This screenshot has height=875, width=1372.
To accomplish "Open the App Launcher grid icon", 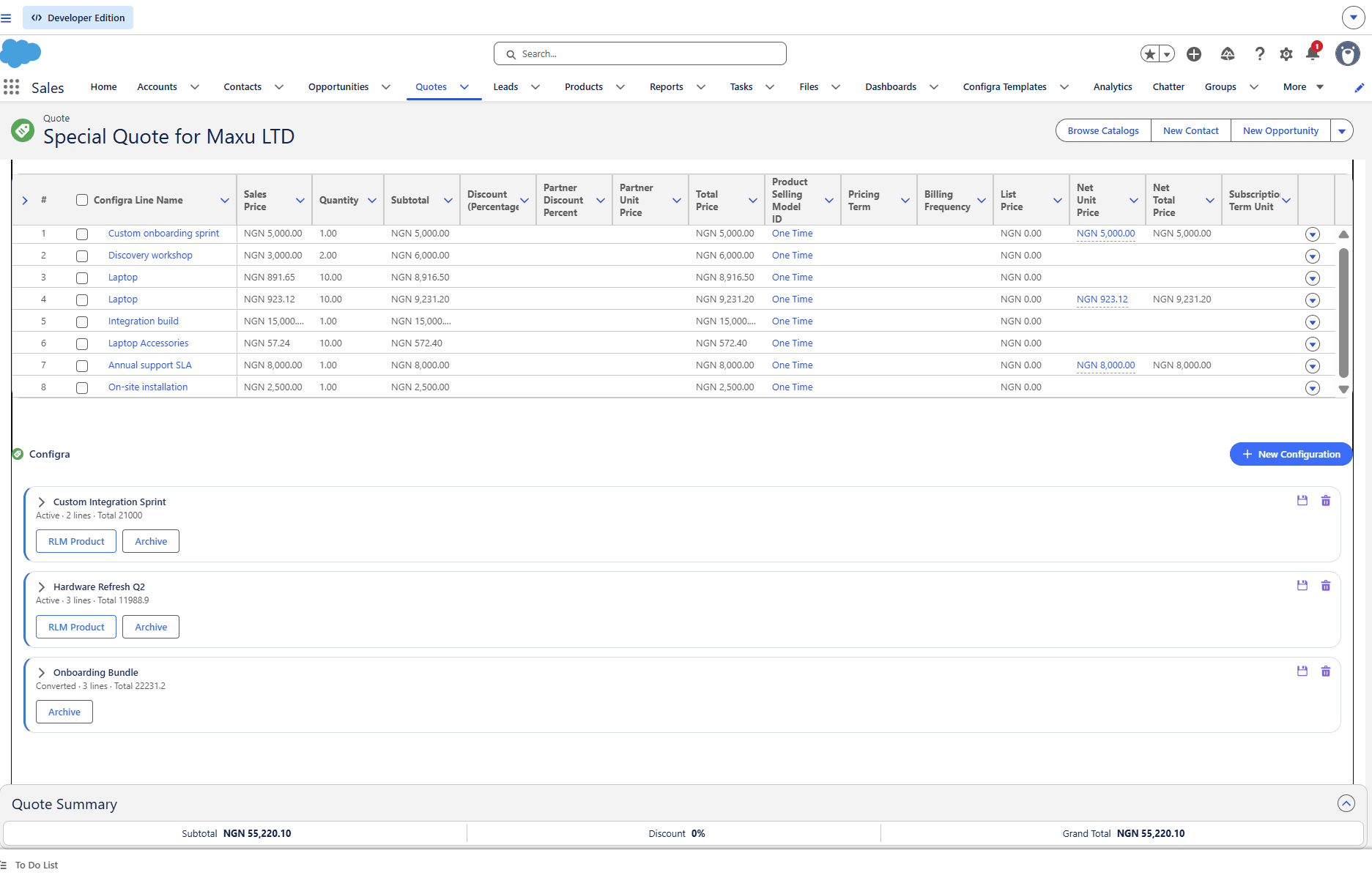I will (11, 87).
